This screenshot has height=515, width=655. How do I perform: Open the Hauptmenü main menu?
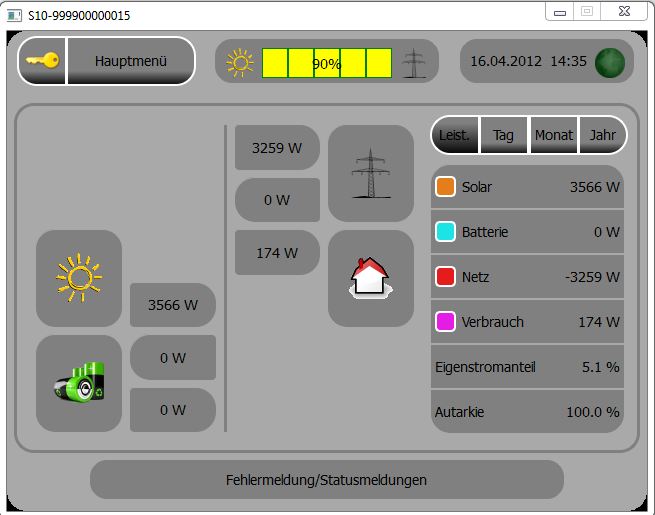131,61
